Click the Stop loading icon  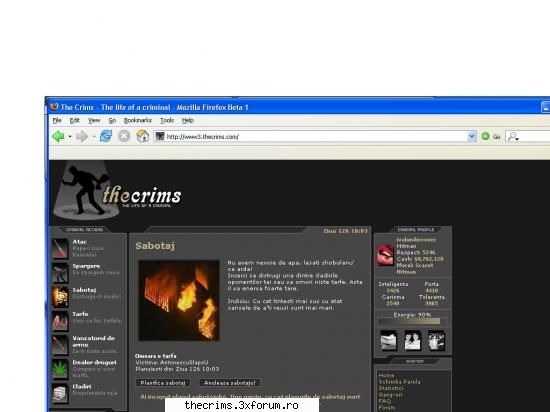pyautogui.click(x=124, y=136)
